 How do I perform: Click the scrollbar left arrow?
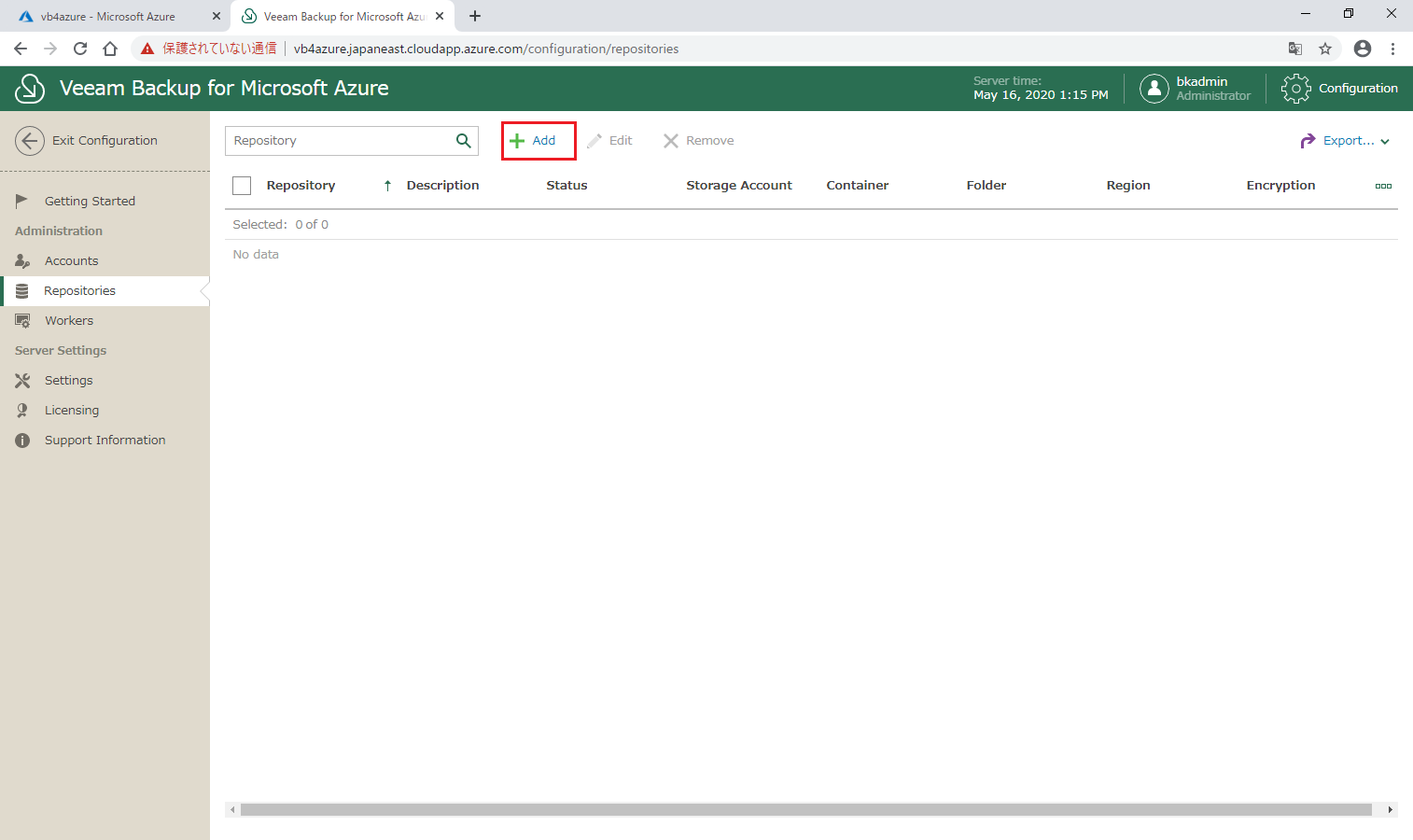pyautogui.click(x=233, y=810)
